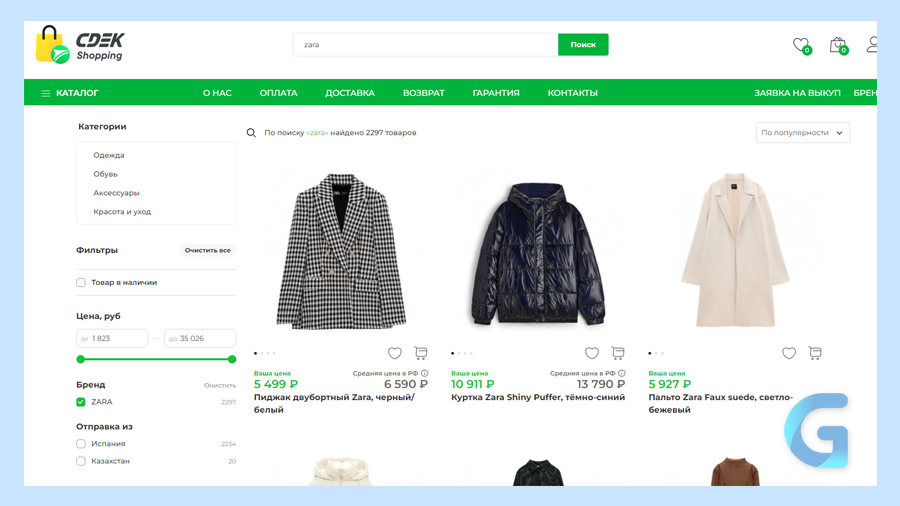Click the Каталог hamburger menu icon

(45, 93)
